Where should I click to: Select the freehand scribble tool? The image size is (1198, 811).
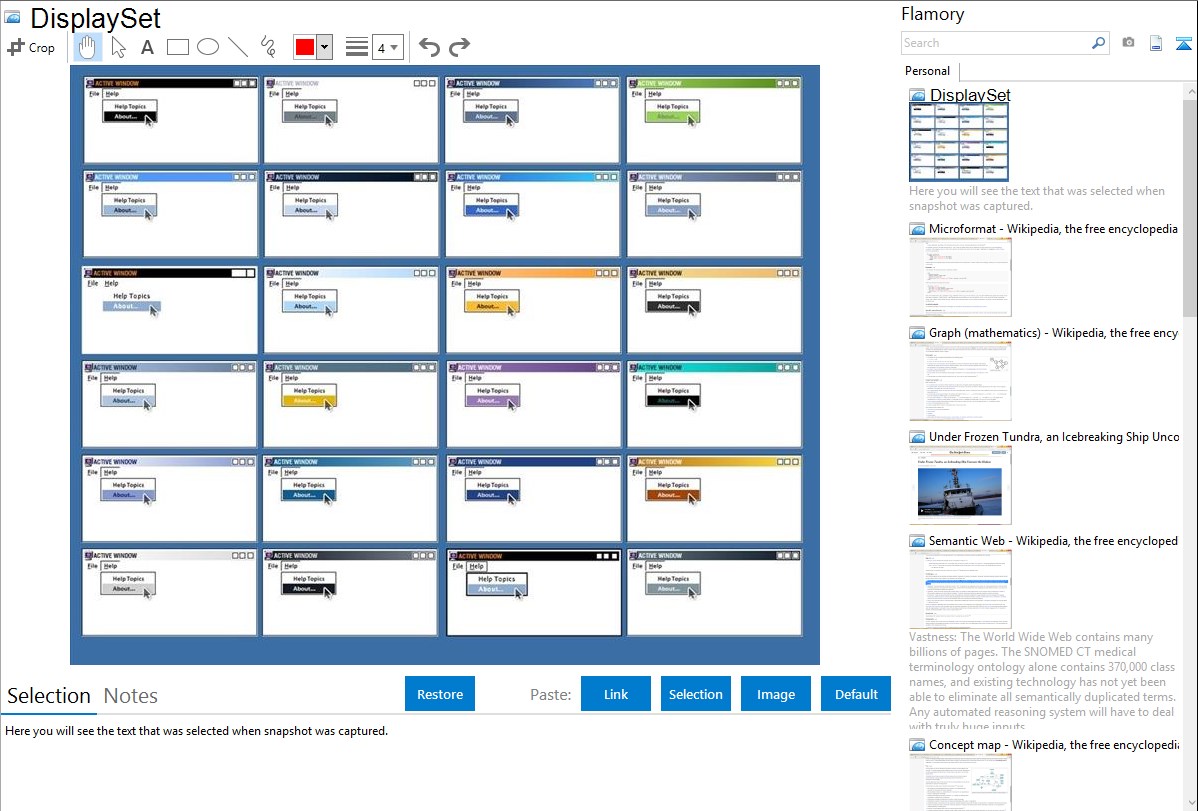pyautogui.click(x=268, y=47)
